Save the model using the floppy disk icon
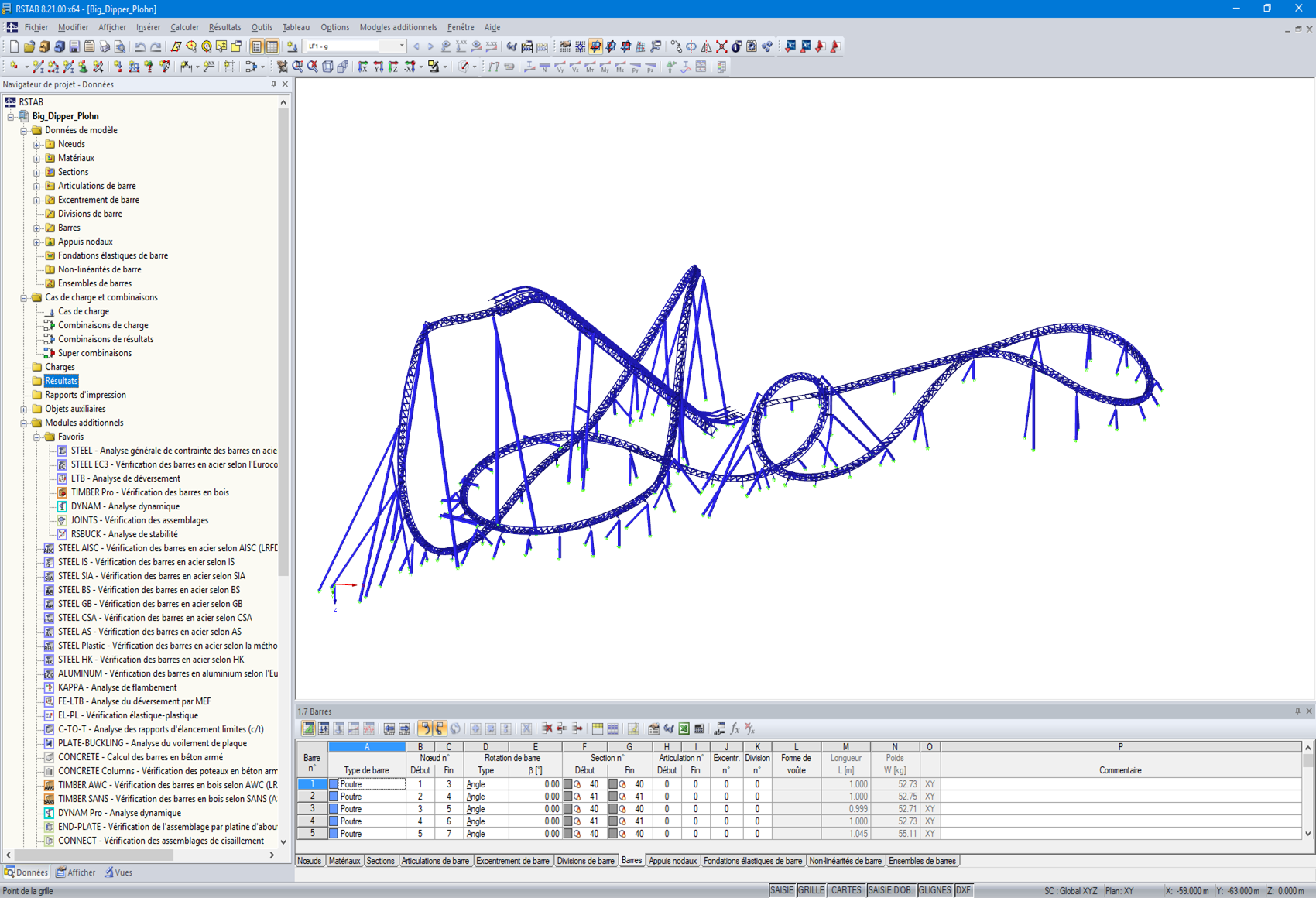Viewport: 1316px width, 898px height. click(x=74, y=46)
